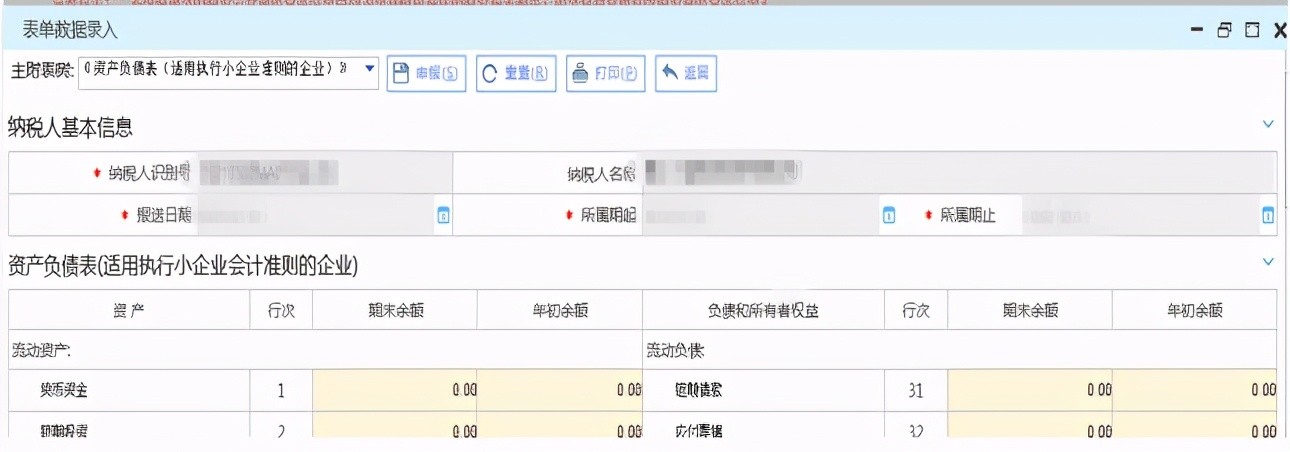
Task: Select 短期借款 年初余额 input cell
Action: tap(1193, 390)
